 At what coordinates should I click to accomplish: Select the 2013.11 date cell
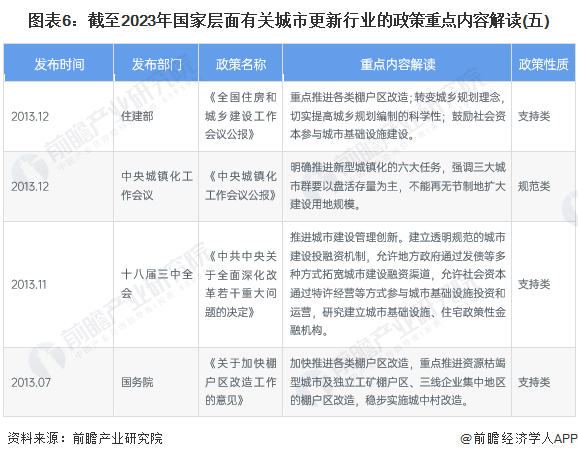pos(29,284)
